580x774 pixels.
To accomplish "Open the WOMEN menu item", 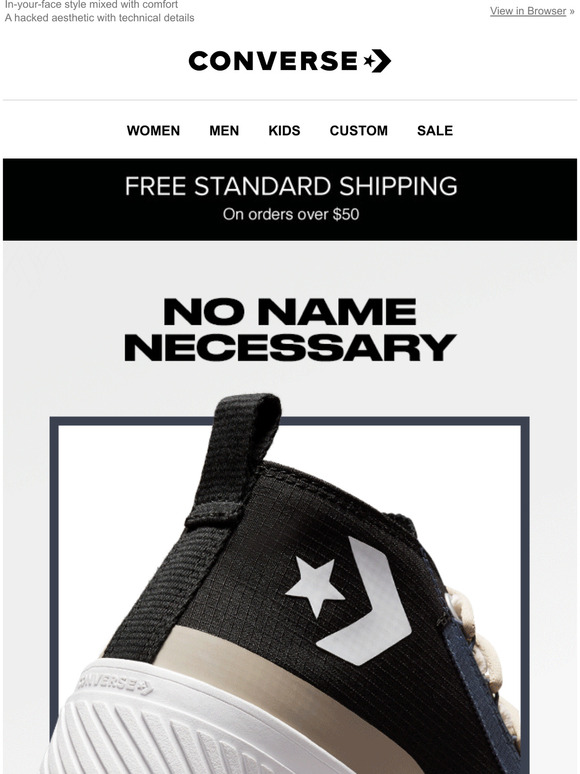I will (x=153, y=130).
